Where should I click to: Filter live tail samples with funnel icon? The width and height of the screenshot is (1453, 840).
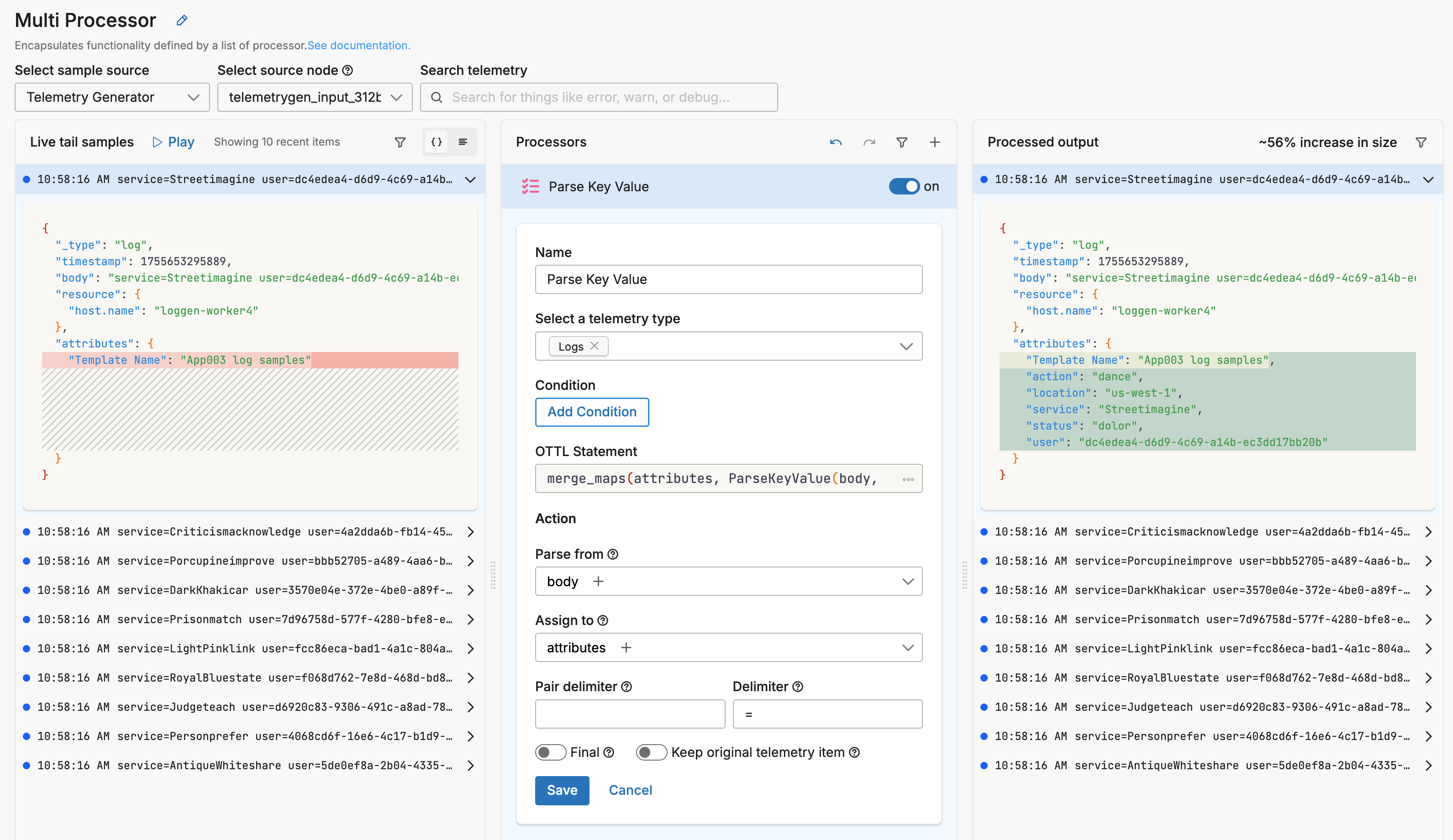400,142
